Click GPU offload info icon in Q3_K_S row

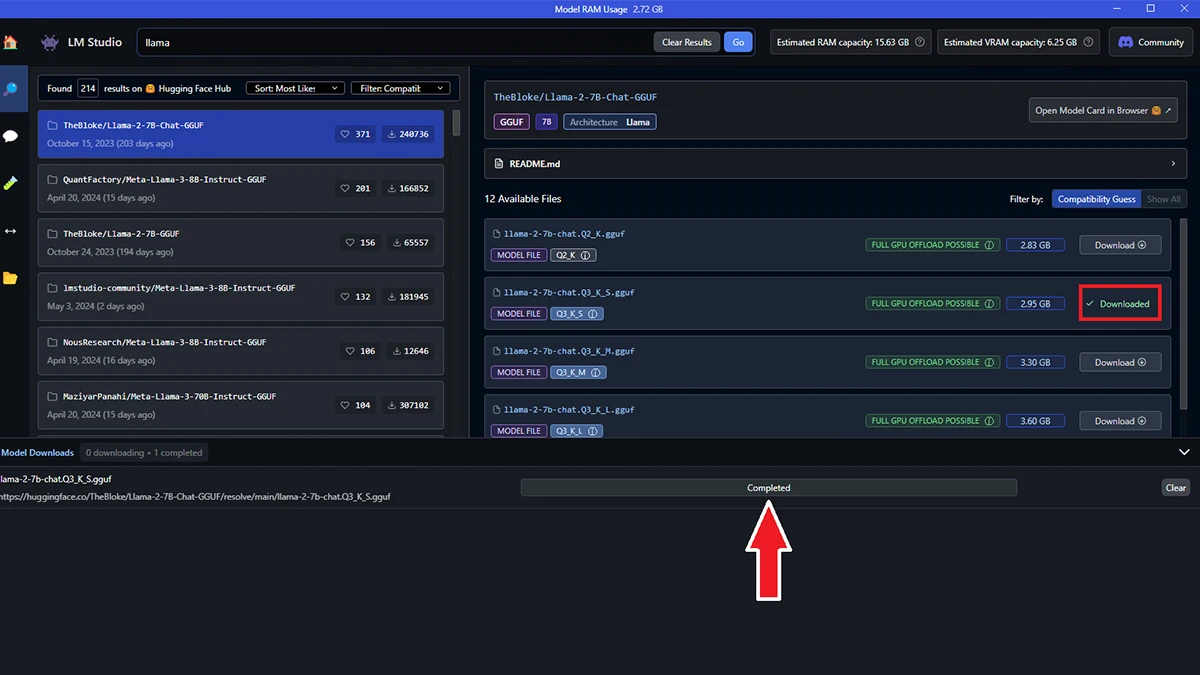[x=989, y=303]
